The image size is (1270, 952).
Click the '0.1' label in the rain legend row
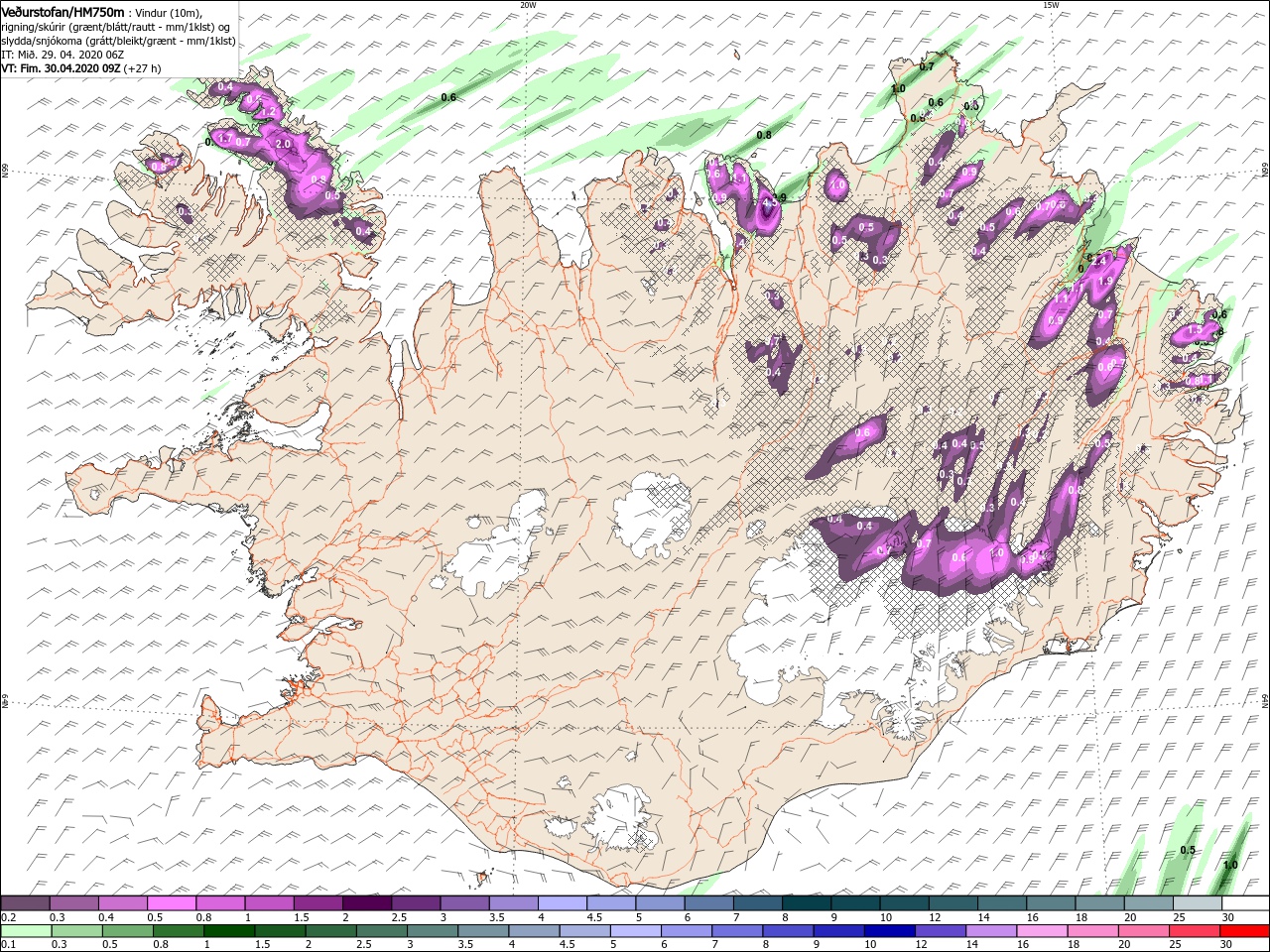click(x=8, y=945)
